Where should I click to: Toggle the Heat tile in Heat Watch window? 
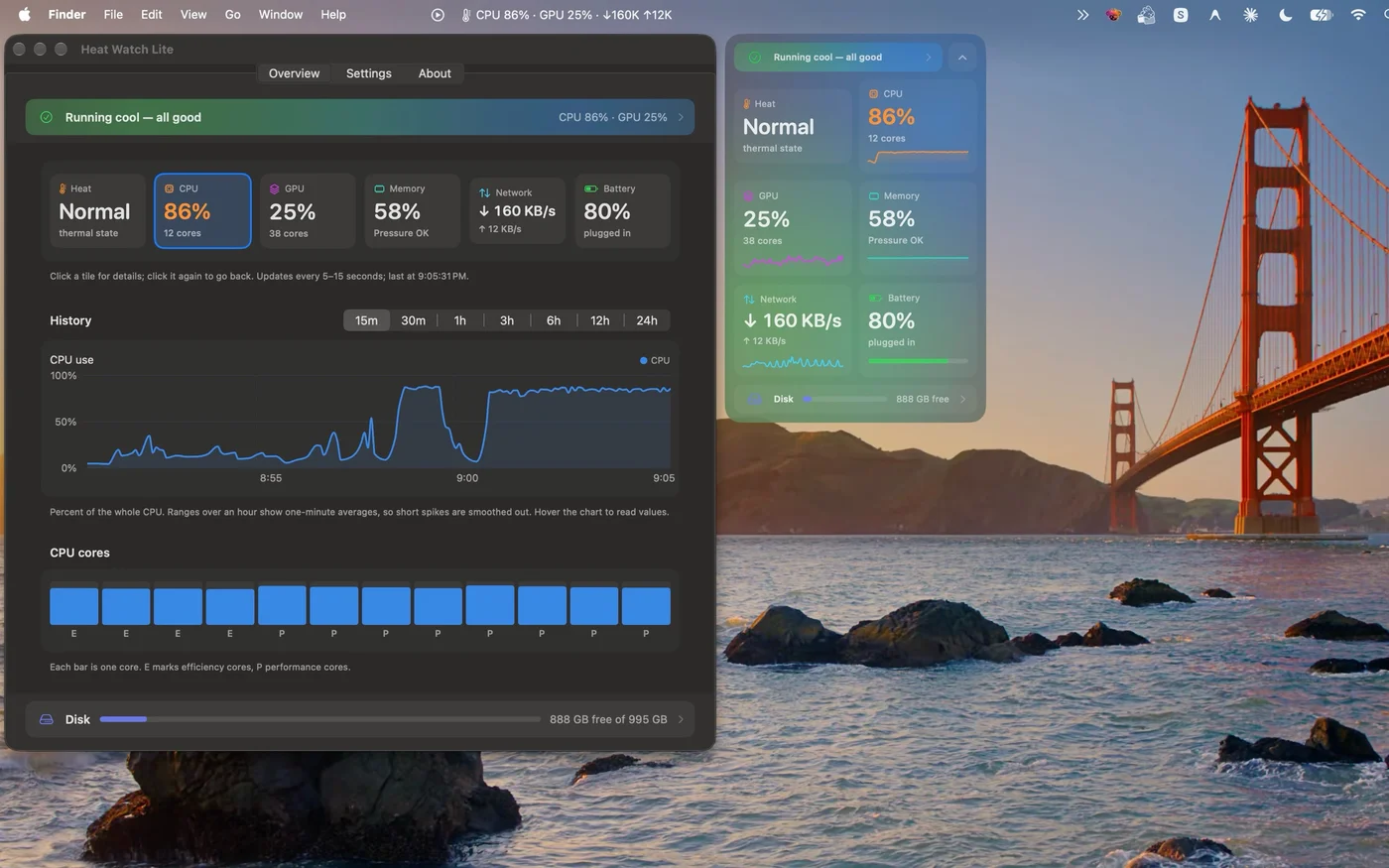[97, 210]
